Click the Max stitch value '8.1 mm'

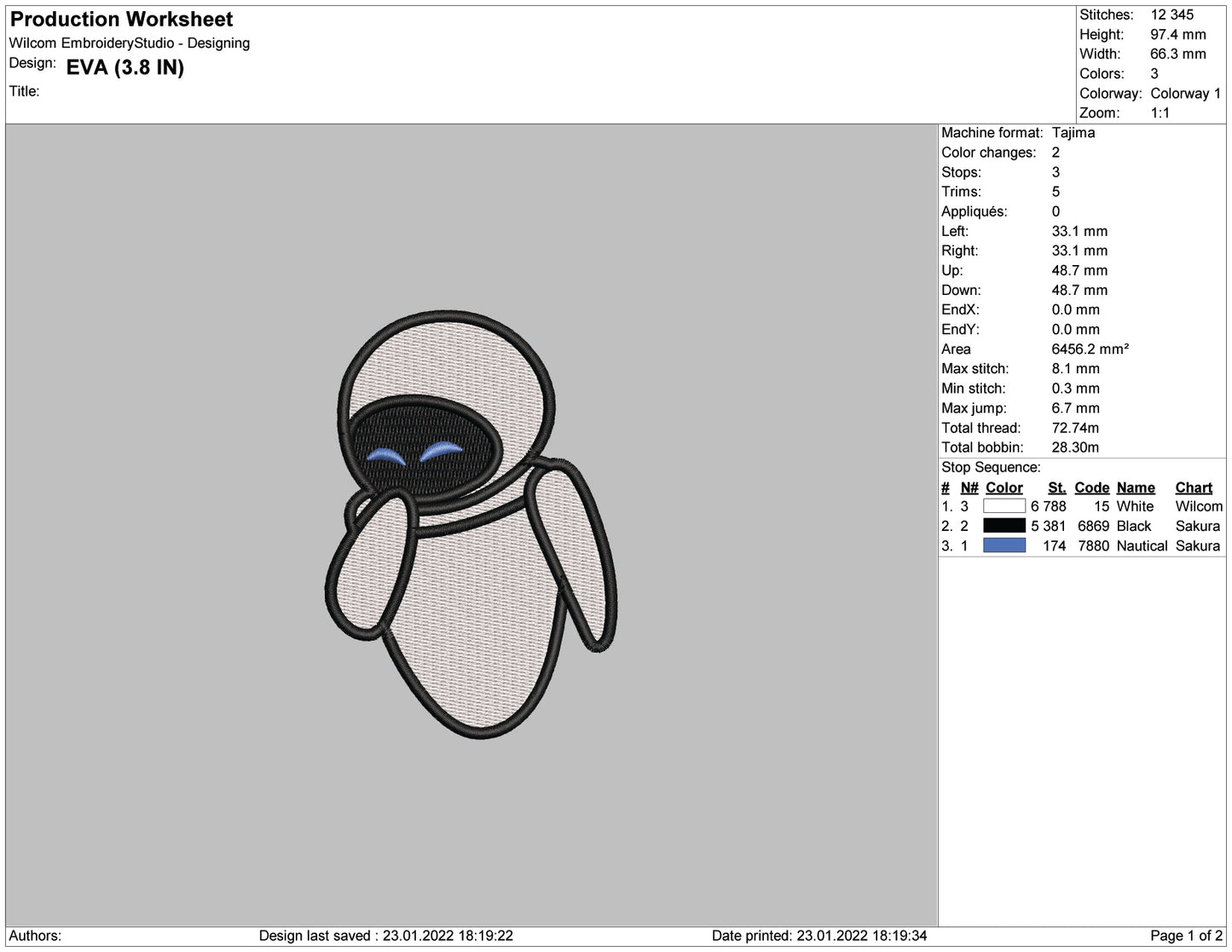(x=1075, y=368)
